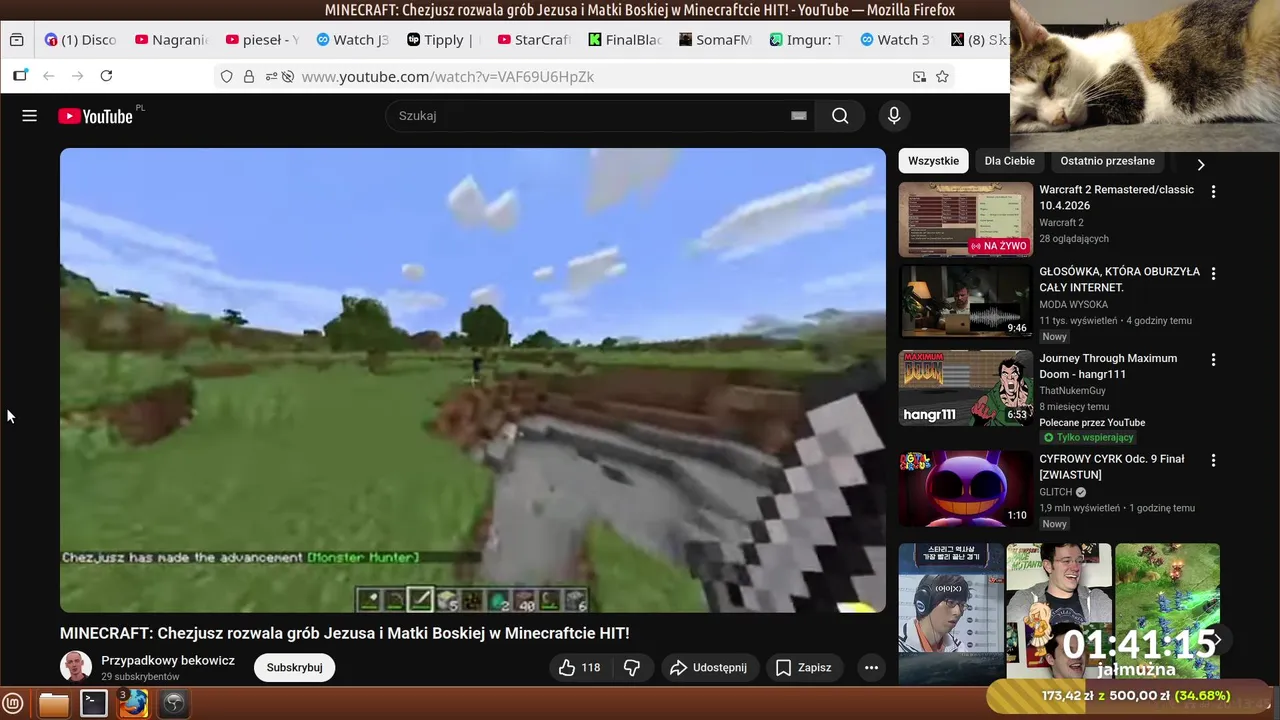Screen dimensions: 1280x720
Task: Switch to the StarCraft tab
Action: coord(533,40)
